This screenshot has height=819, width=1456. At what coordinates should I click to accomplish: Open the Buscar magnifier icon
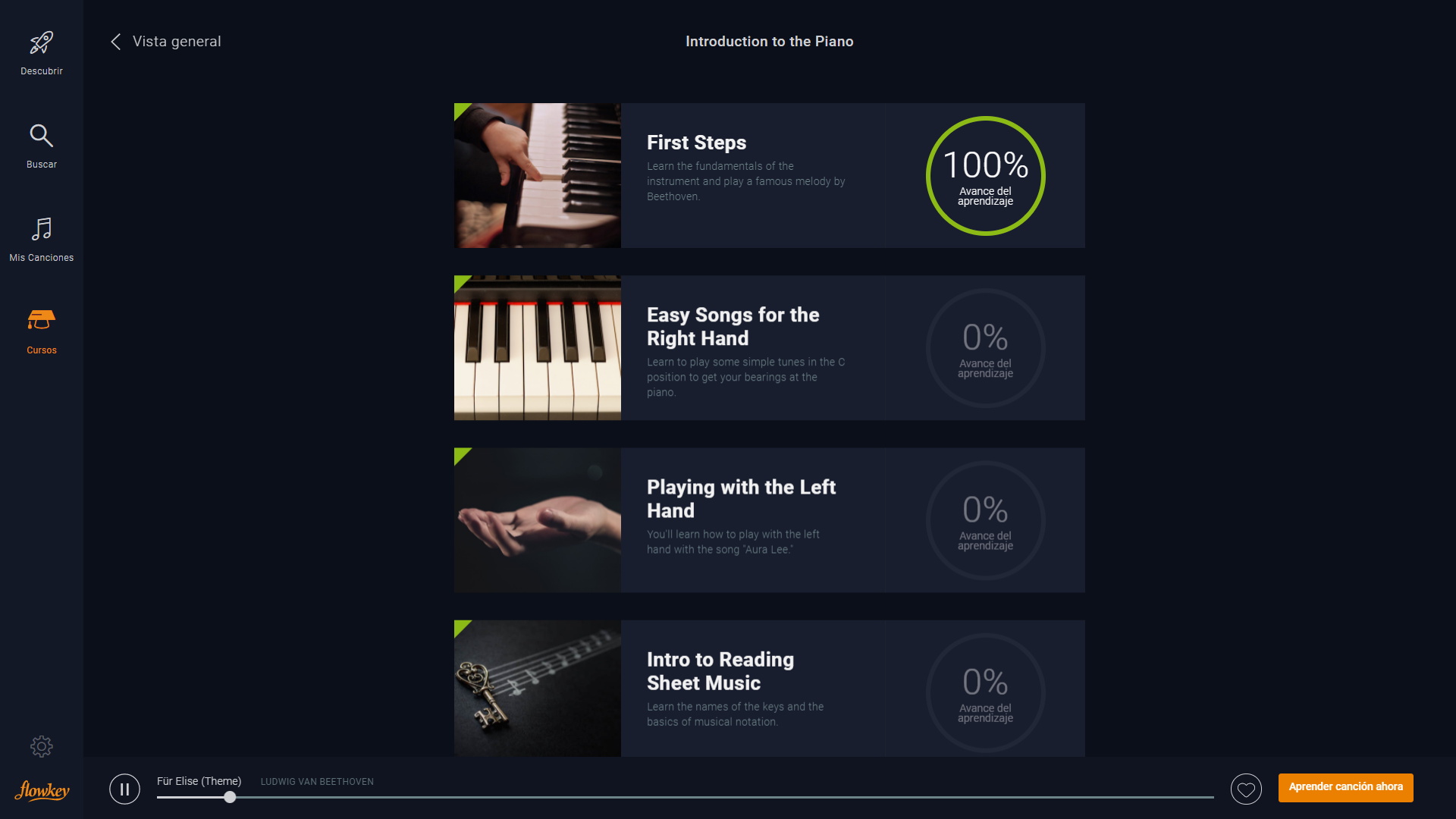(42, 136)
